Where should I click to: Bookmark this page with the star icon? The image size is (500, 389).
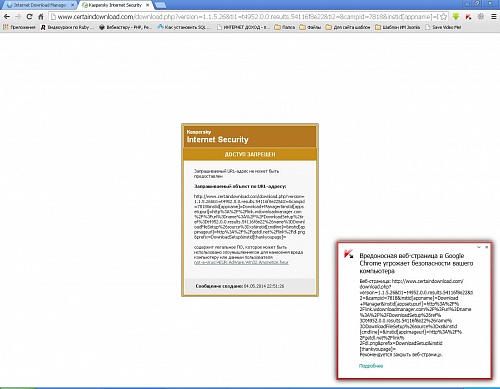[444, 16]
